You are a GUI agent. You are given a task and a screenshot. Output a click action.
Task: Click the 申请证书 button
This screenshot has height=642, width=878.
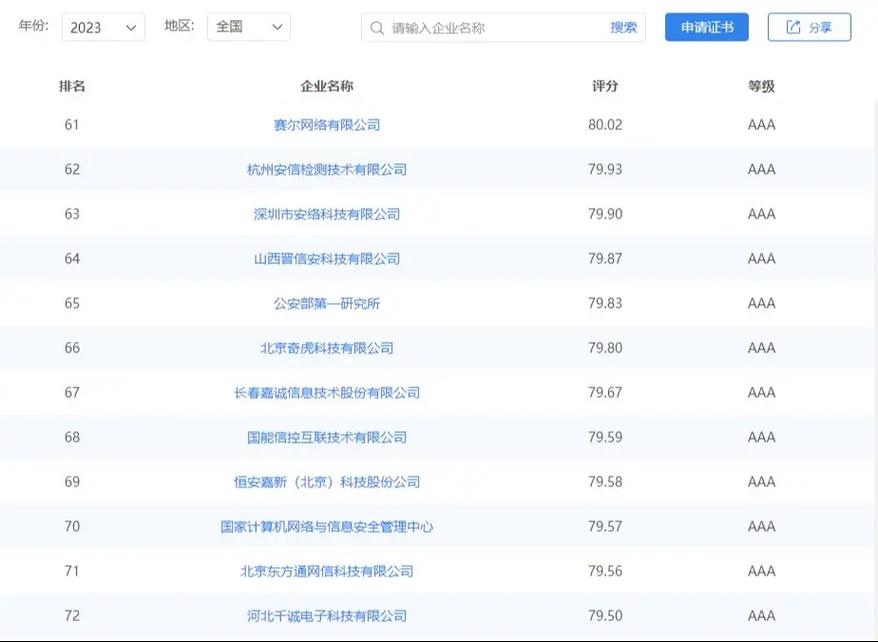click(707, 27)
